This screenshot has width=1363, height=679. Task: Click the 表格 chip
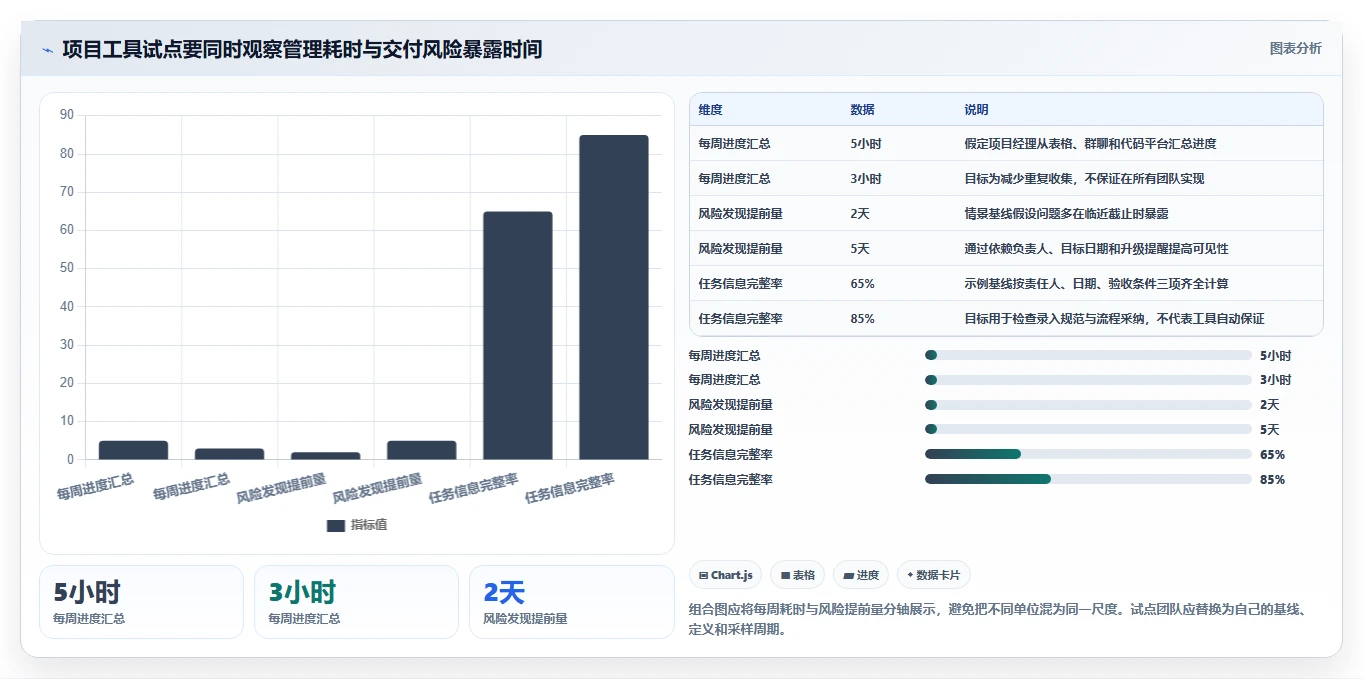click(797, 575)
